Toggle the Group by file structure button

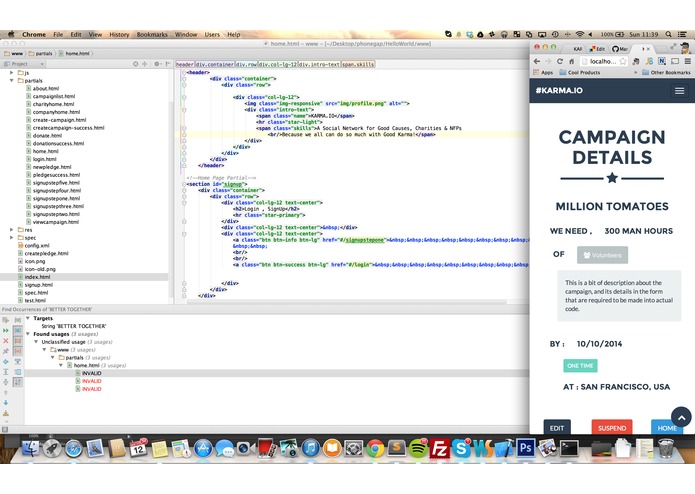(x=18, y=351)
